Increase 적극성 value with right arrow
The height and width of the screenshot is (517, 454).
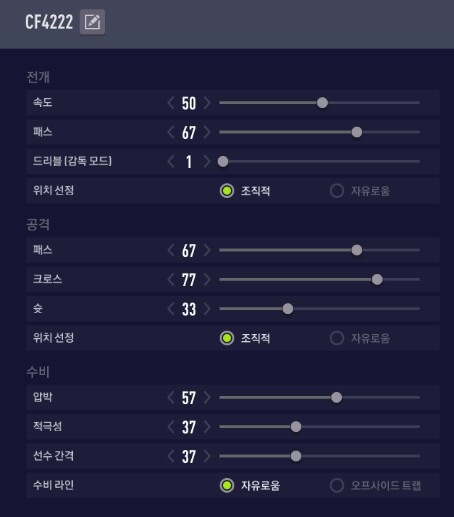(x=207, y=427)
